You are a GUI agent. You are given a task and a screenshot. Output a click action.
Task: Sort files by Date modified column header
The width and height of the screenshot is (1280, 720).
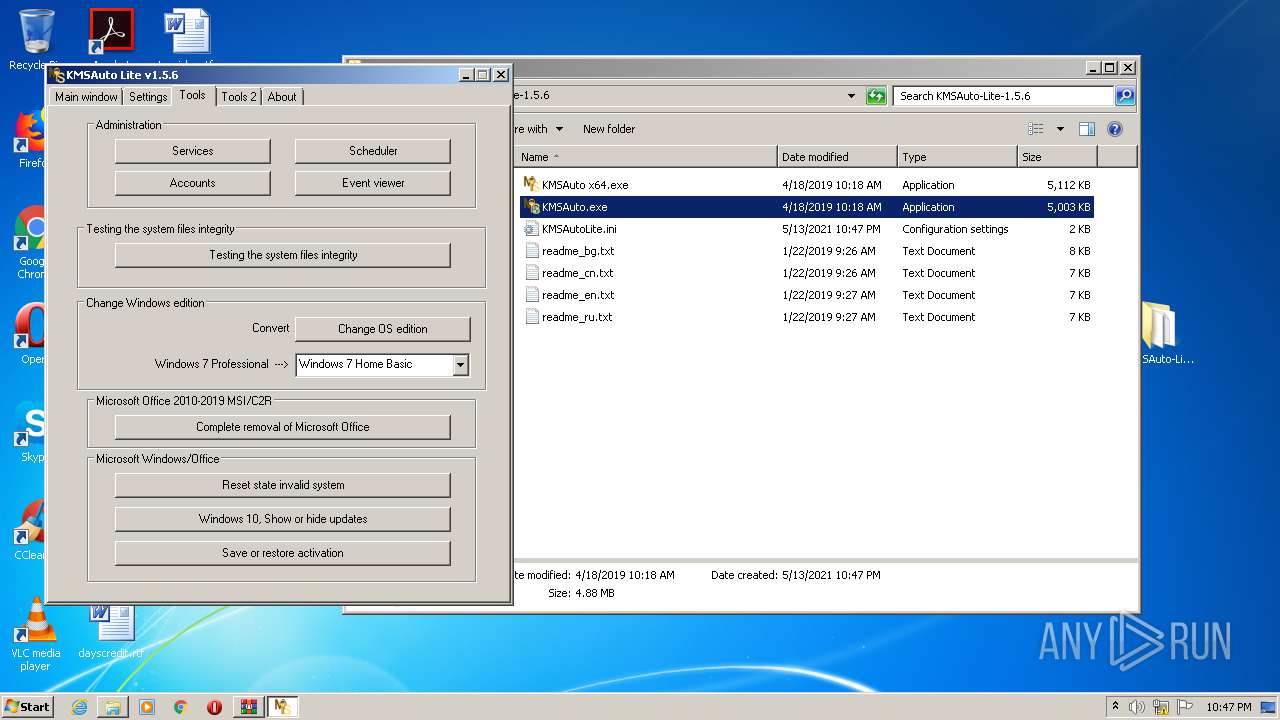point(837,157)
